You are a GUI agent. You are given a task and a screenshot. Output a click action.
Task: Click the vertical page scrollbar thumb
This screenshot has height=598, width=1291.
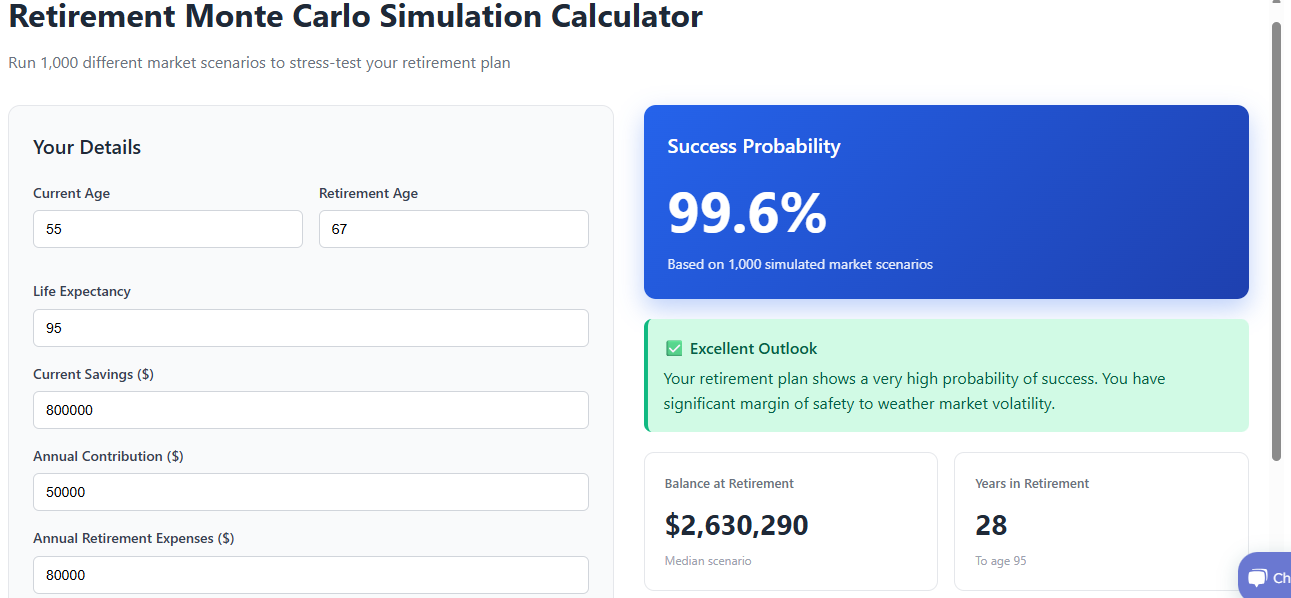1276,240
